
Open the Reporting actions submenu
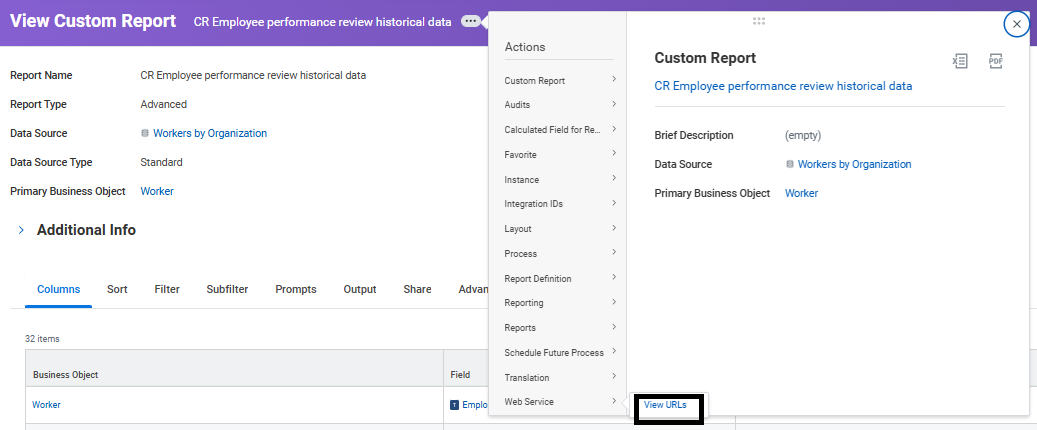click(x=560, y=302)
